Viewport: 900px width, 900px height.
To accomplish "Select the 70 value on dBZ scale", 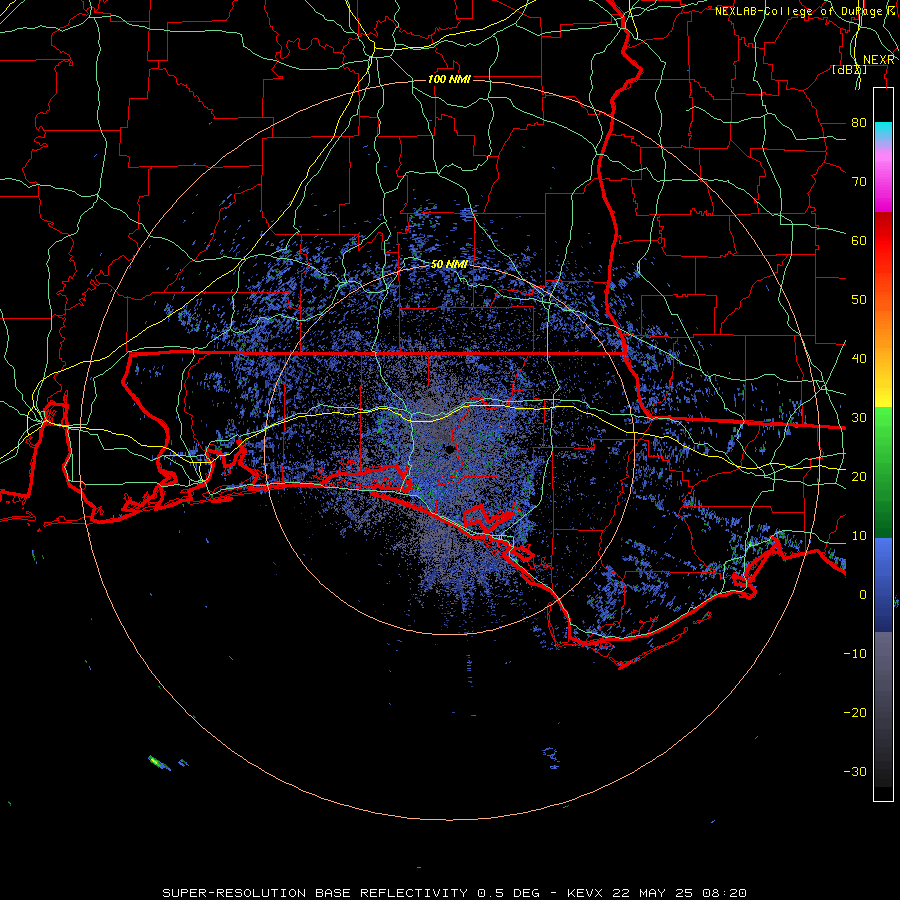I will (859, 182).
